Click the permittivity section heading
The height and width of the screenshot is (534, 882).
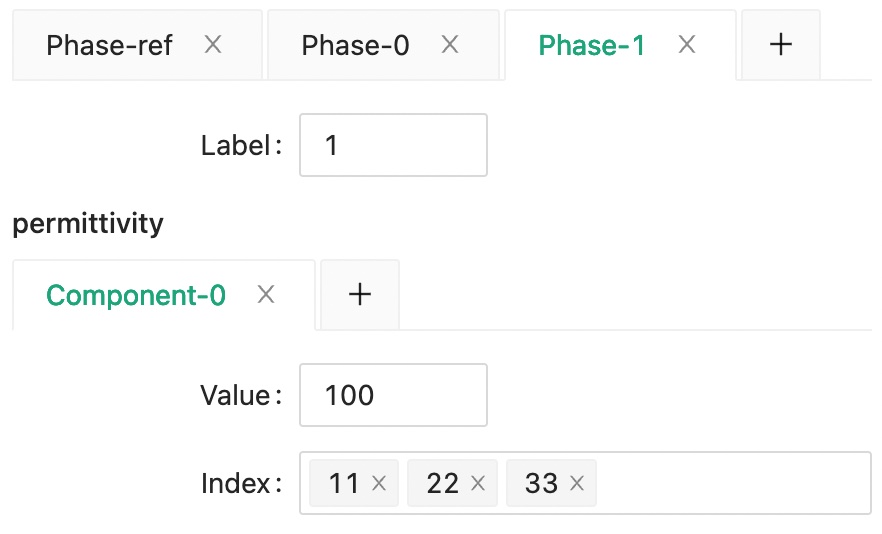click(88, 223)
